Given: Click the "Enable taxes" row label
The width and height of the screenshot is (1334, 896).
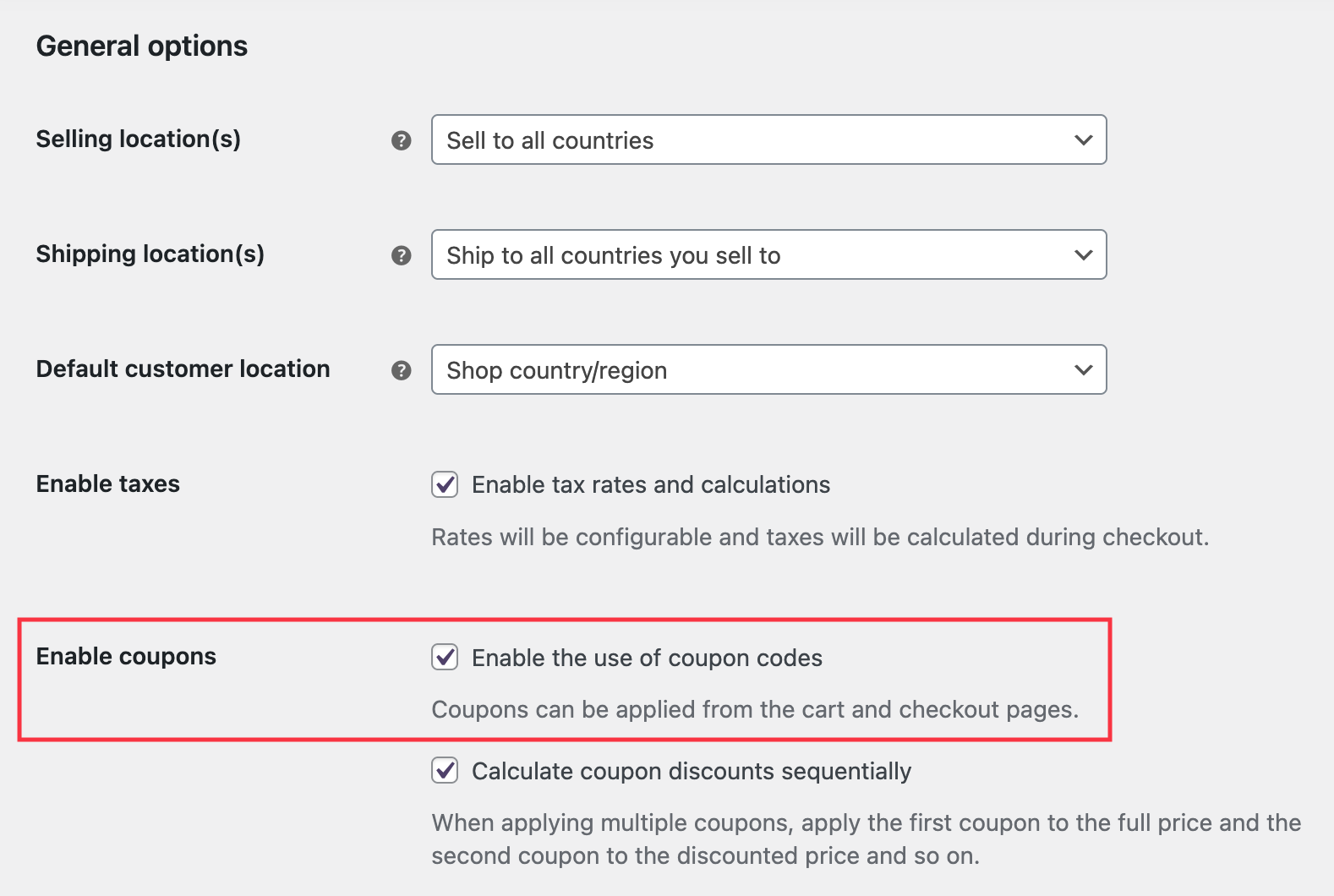Looking at the screenshot, I should 108,484.
